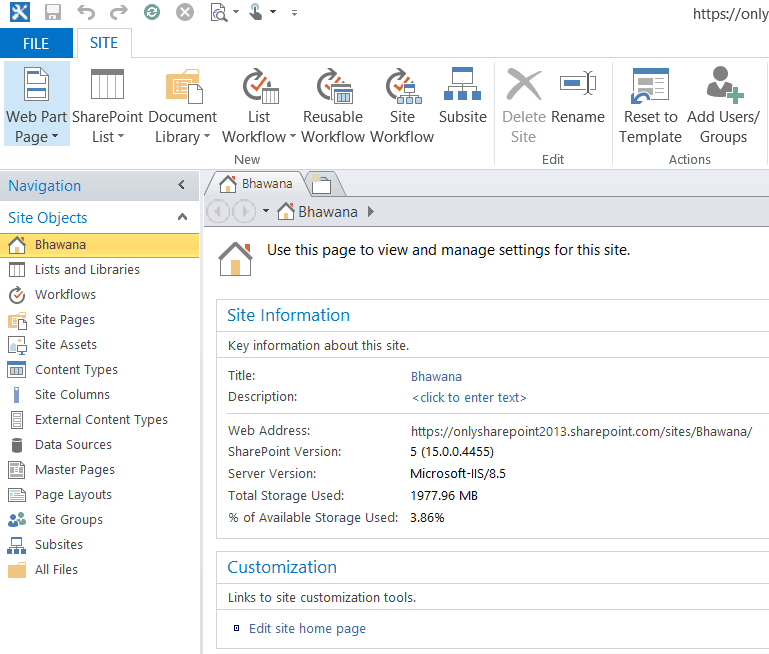Expand Bhawana breadcrumb arrow
This screenshot has width=769, height=654.
pos(371,211)
